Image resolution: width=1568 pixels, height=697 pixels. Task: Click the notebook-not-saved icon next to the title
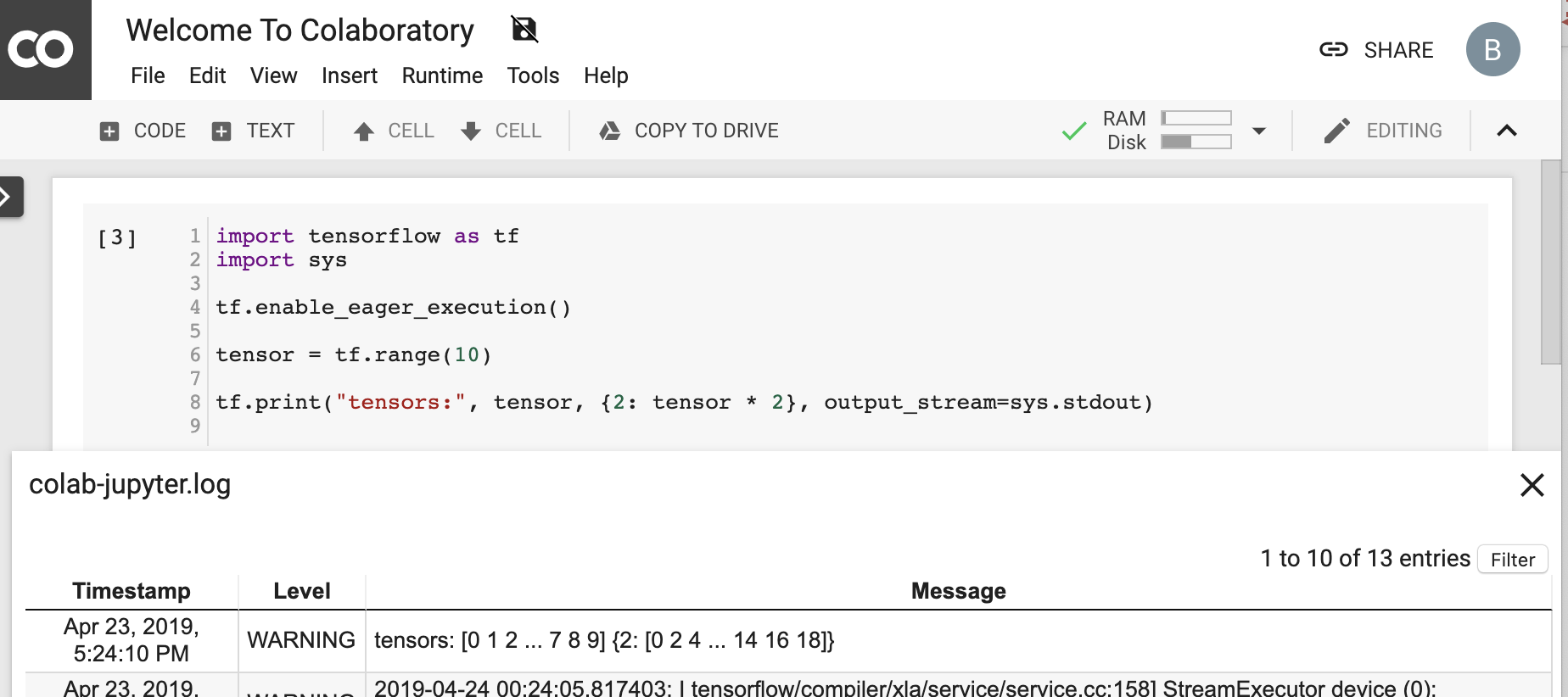click(524, 30)
